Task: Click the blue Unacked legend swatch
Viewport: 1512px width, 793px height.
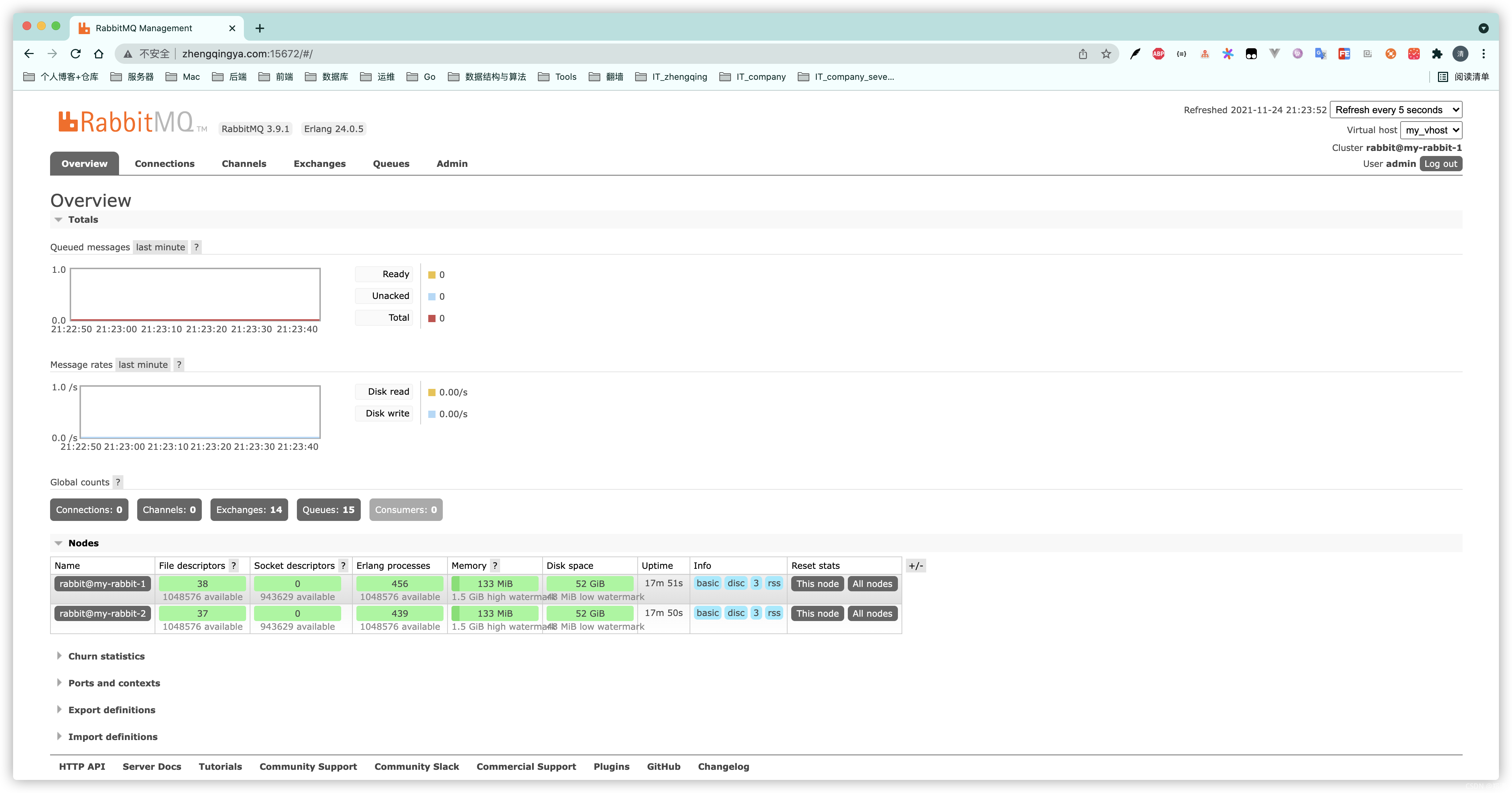Action: pos(432,297)
